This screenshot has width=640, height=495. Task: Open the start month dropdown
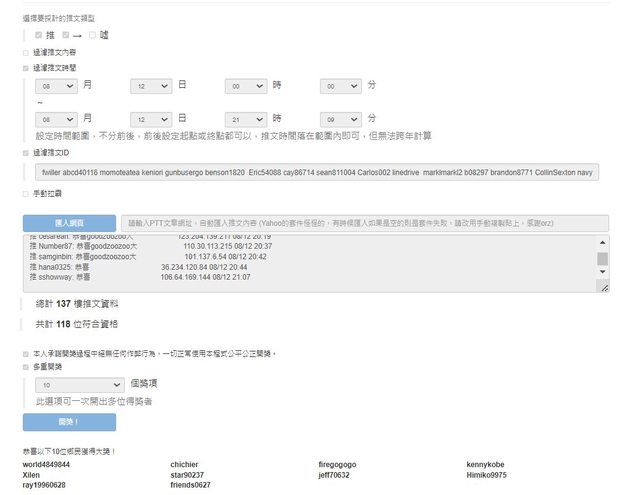[x=56, y=87]
